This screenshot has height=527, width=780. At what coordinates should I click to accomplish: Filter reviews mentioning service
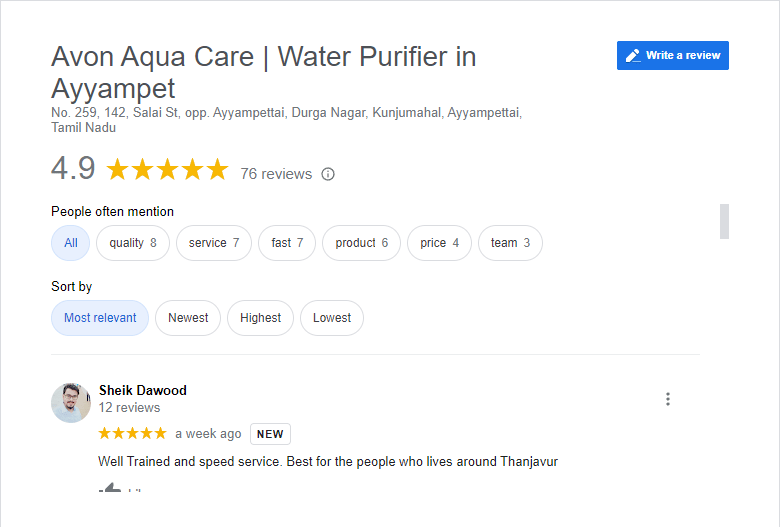(214, 243)
